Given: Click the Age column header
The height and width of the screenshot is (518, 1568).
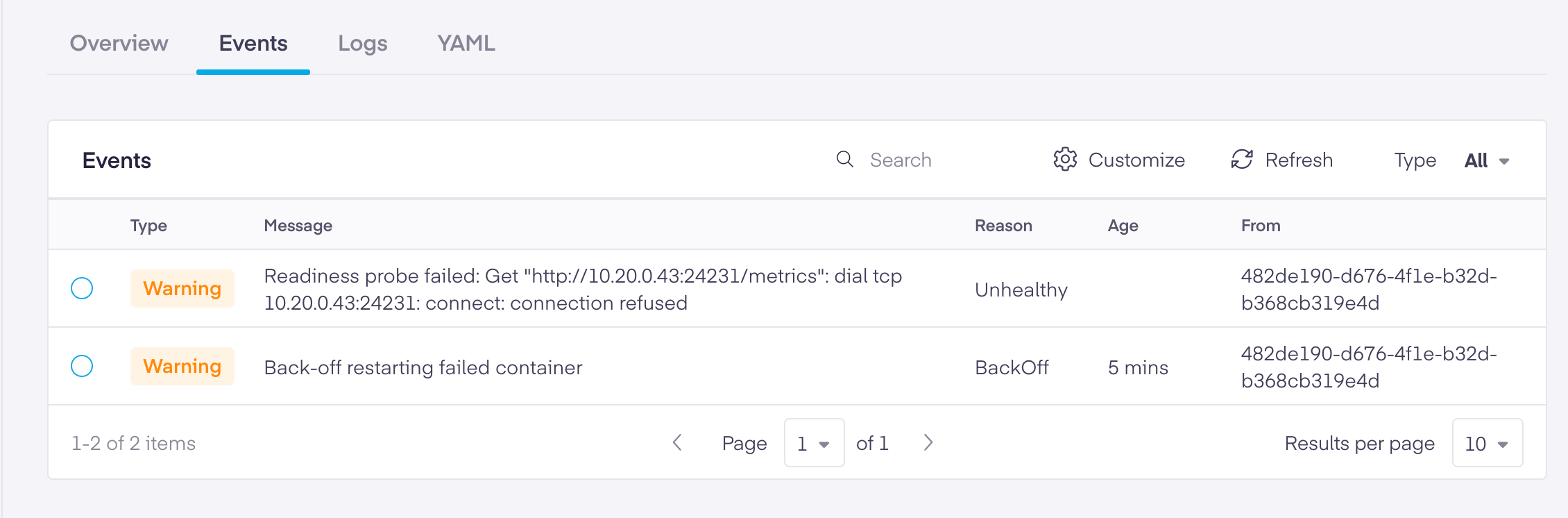Looking at the screenshot, I should pos(1123,226).
